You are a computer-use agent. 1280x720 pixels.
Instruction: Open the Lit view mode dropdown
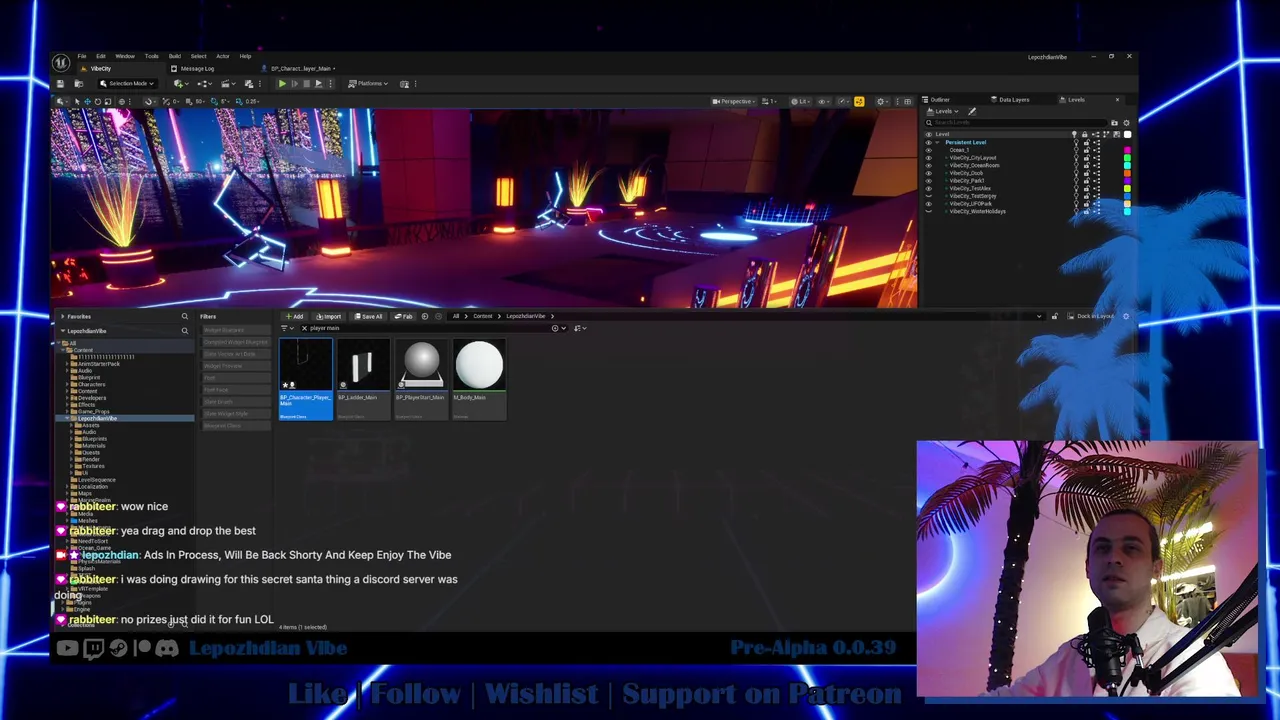click(802, 102)
